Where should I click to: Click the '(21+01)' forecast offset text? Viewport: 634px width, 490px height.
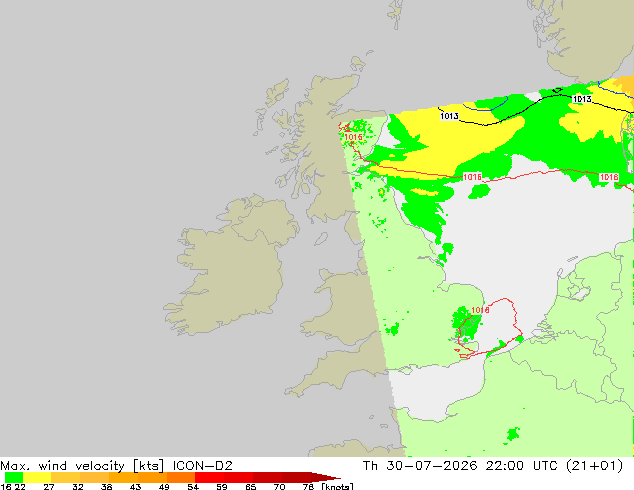click(x=594, y=466)
